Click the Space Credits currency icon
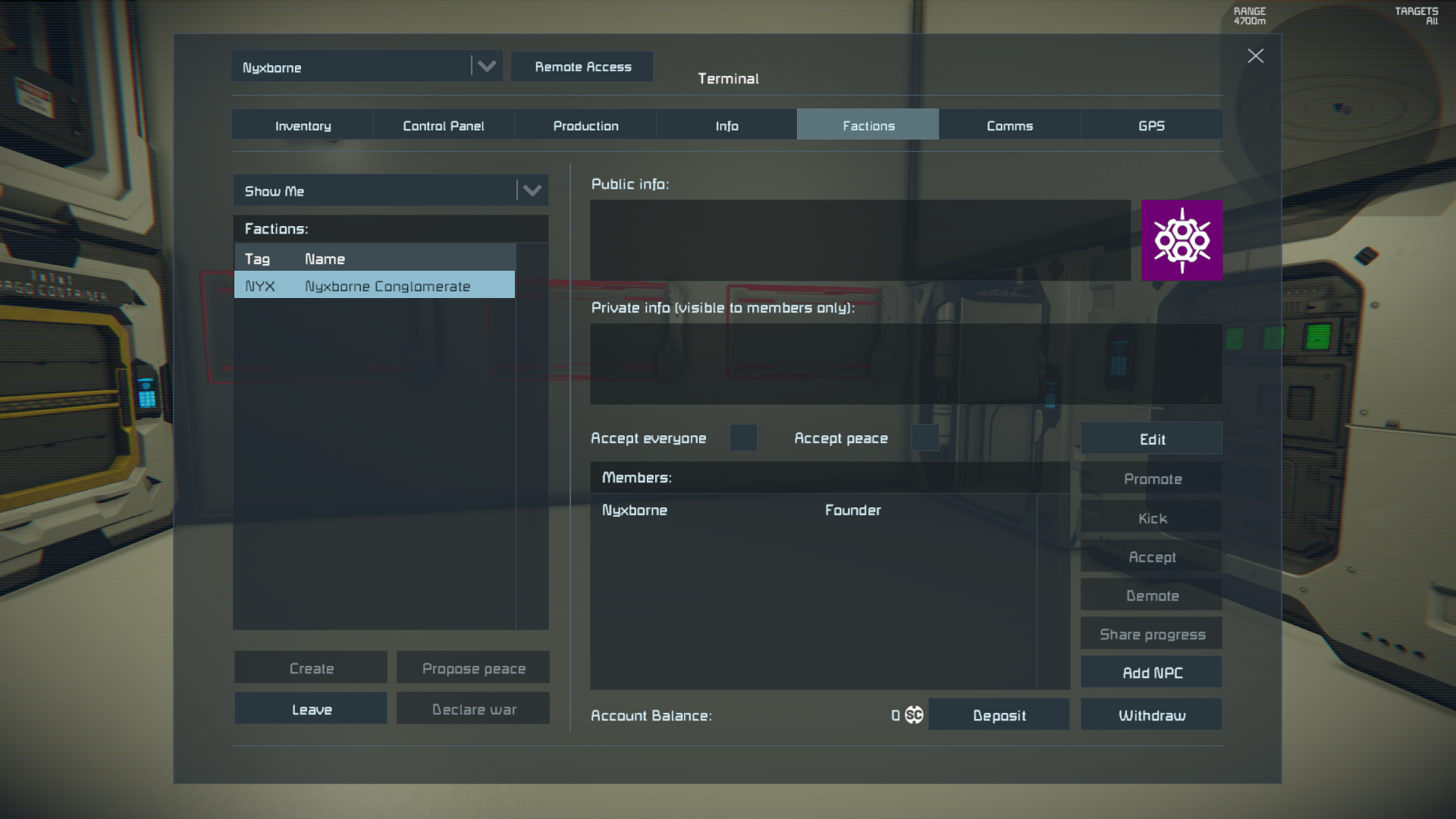 click(914, 715)
